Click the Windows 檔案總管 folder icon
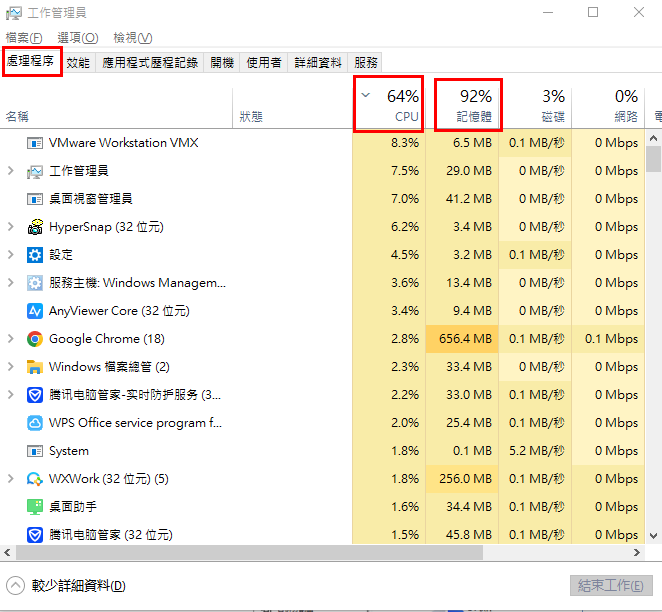The image size is (662, 612). (35, 367)
